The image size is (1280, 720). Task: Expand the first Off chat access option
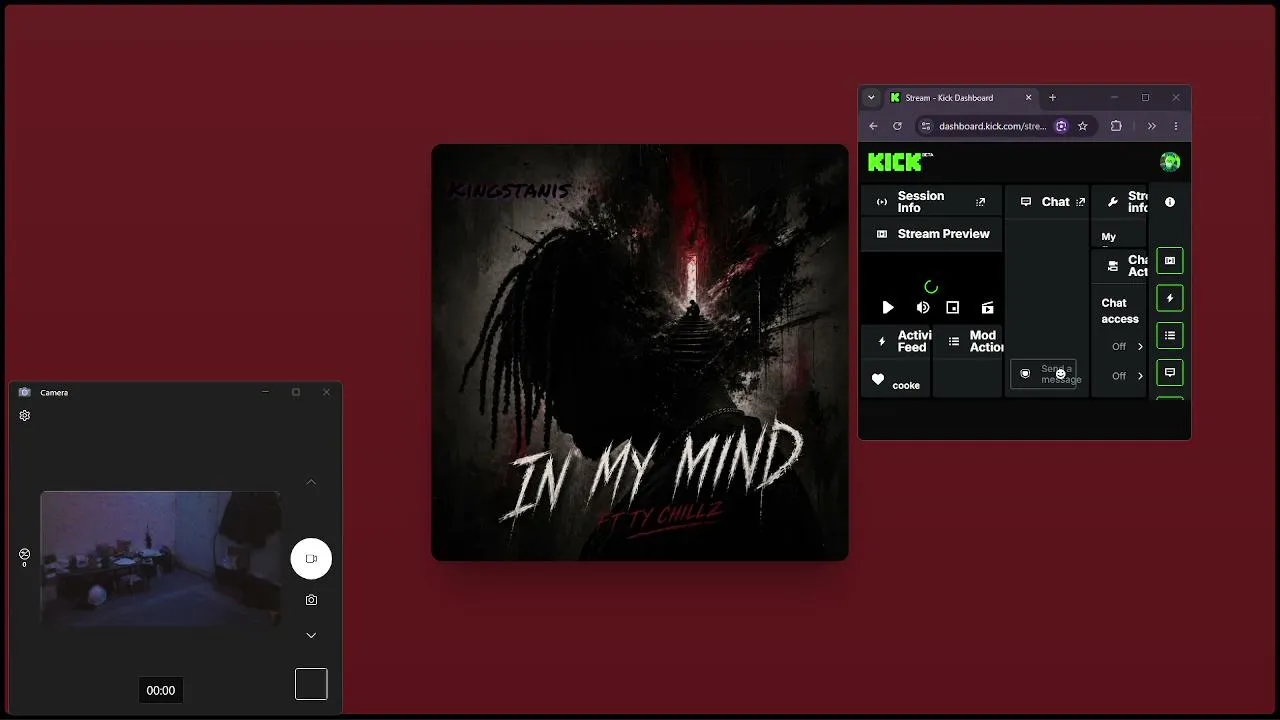tap(1127, 347)
